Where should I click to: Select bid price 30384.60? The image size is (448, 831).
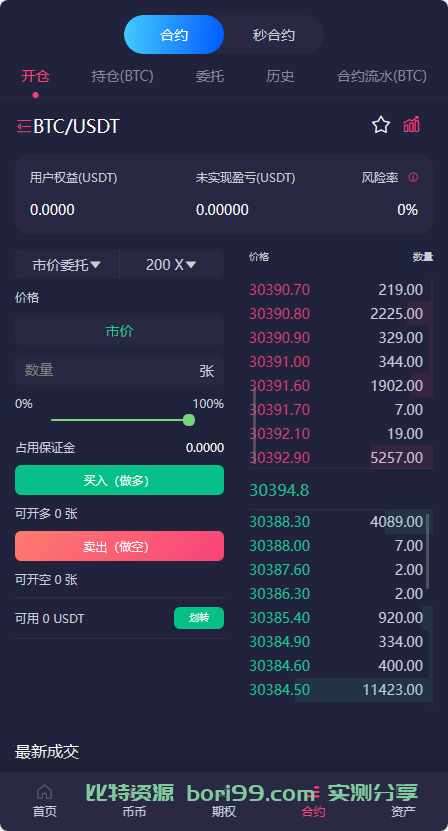[279, 666]
